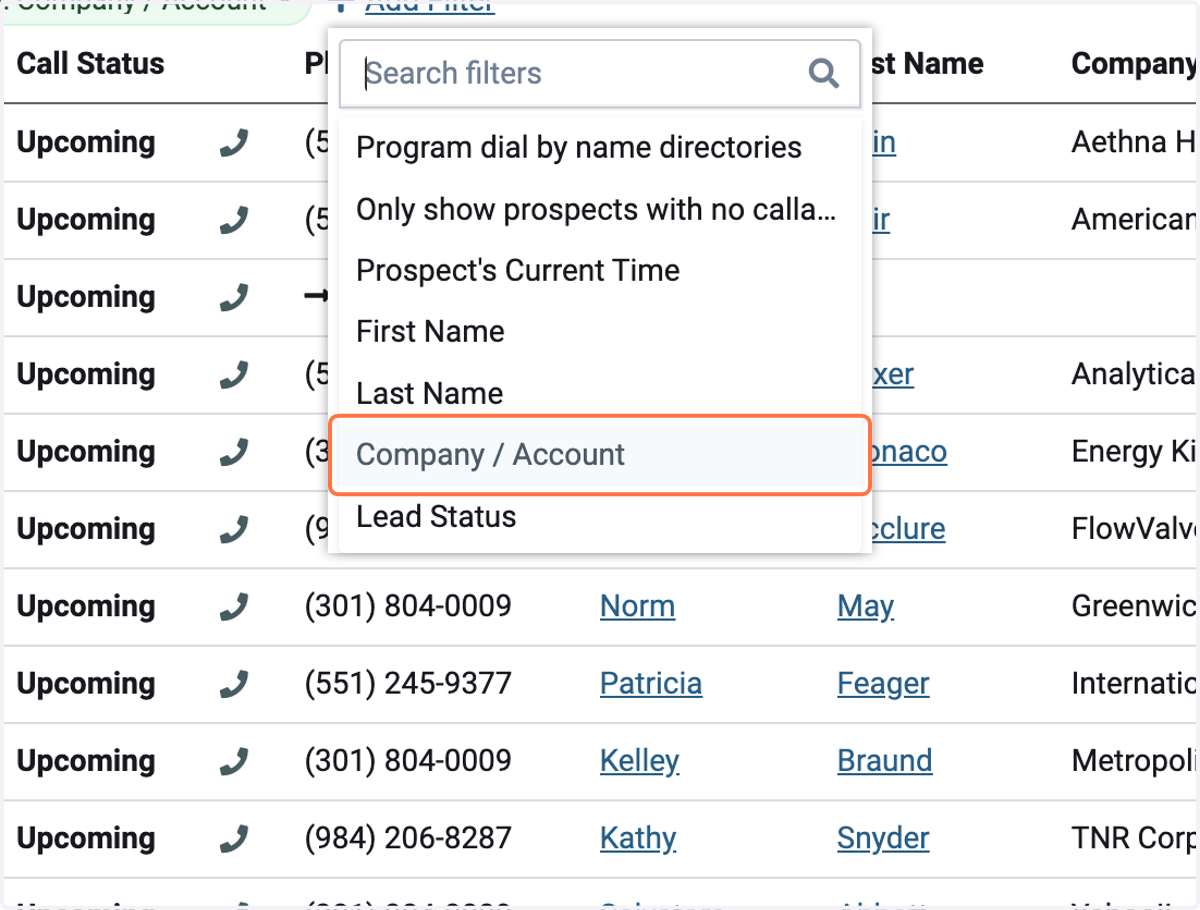Click phone icon in American row
Viewport: 1200px width, 910px height.
tap(233, 221)
